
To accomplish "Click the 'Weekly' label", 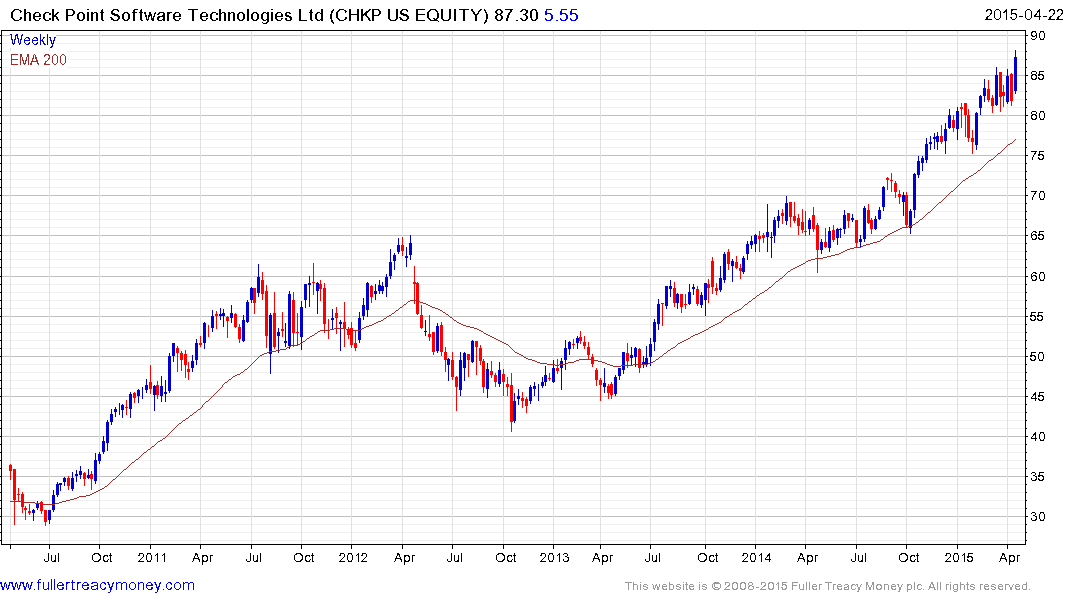I will coord(33,40).
